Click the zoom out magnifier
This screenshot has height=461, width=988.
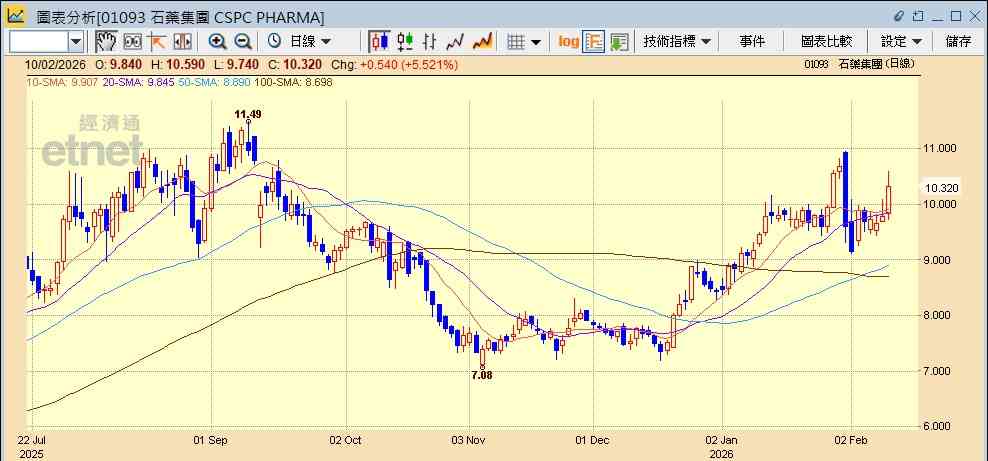pyautogui.click(x=243, y=42)
